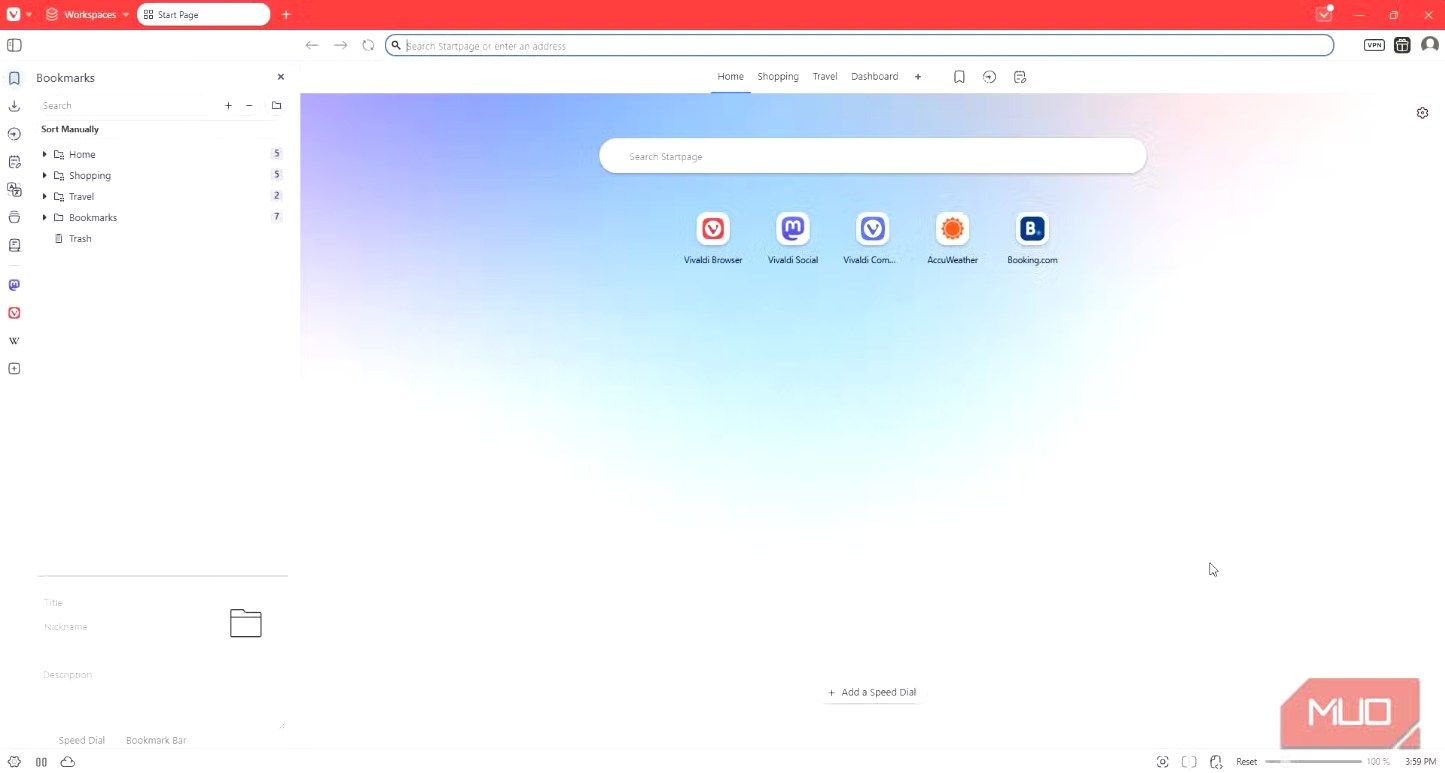This screenshot has width=1445, height=773.
Task: Open start page settings gear
Action: click(x=1423, y=113)
